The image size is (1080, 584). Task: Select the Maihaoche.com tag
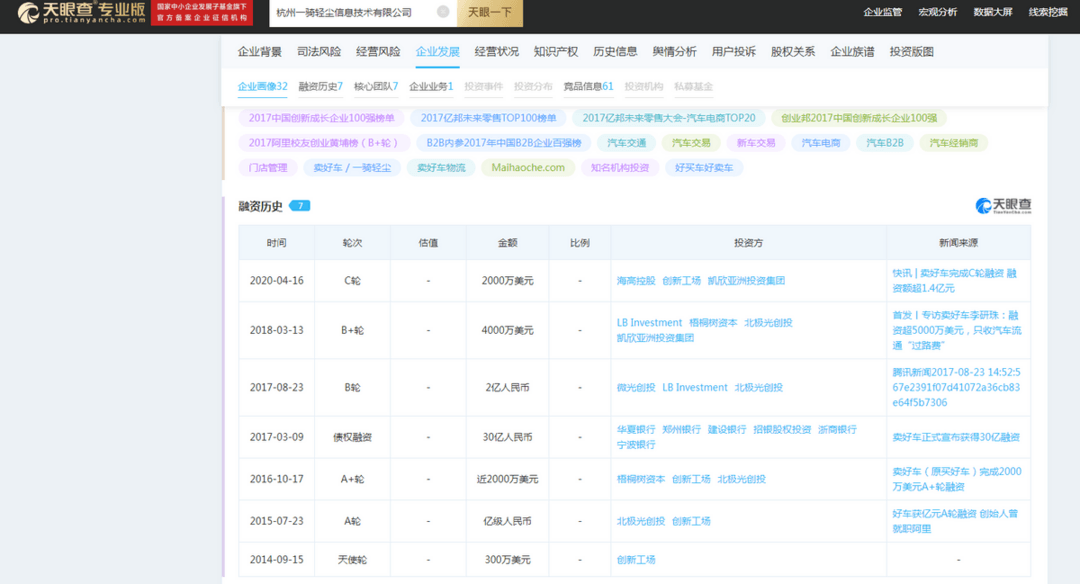tap(532, 167)
